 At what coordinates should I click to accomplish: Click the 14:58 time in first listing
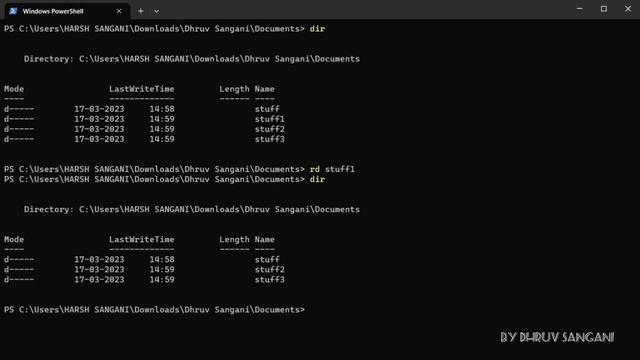[162, 109]
